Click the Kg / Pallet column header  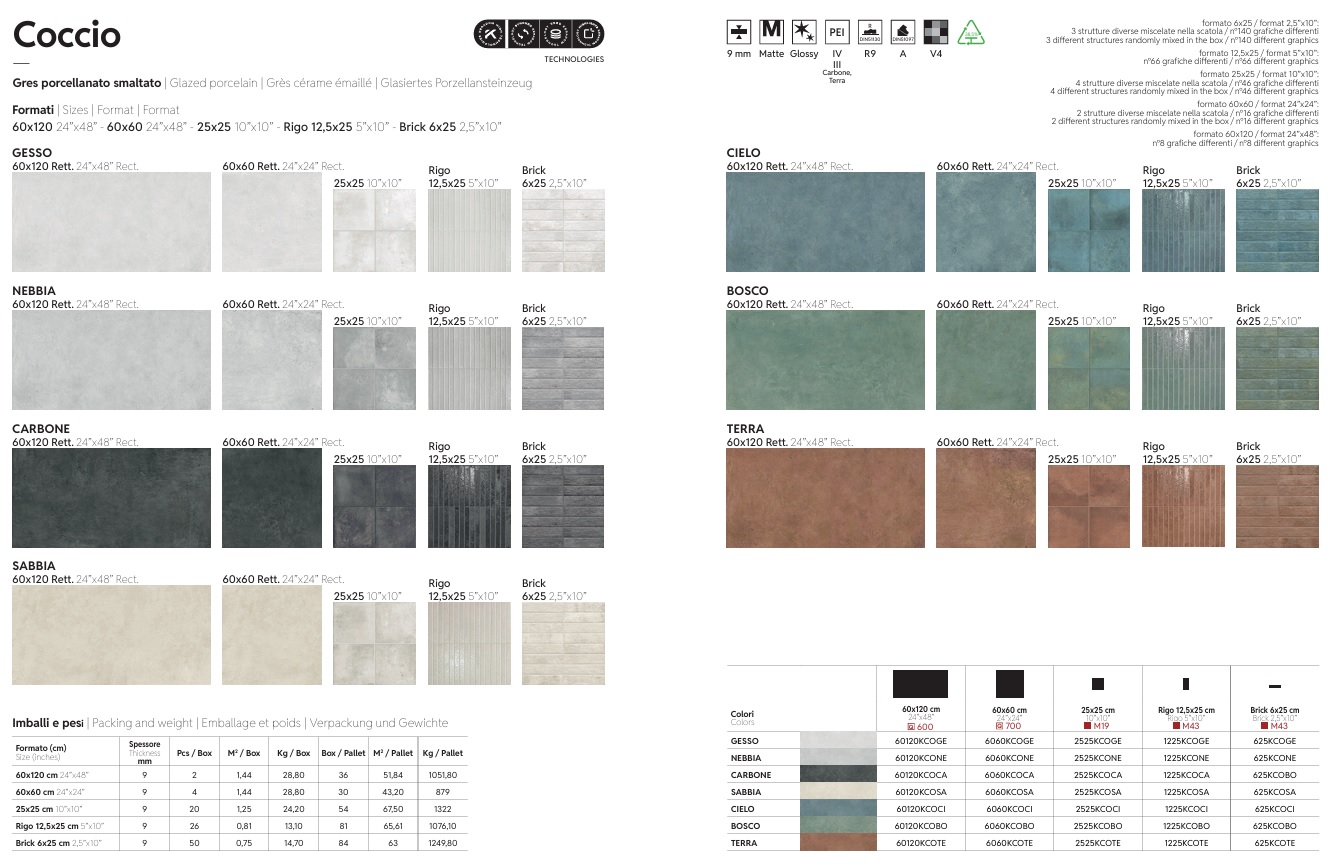point(442,753)
